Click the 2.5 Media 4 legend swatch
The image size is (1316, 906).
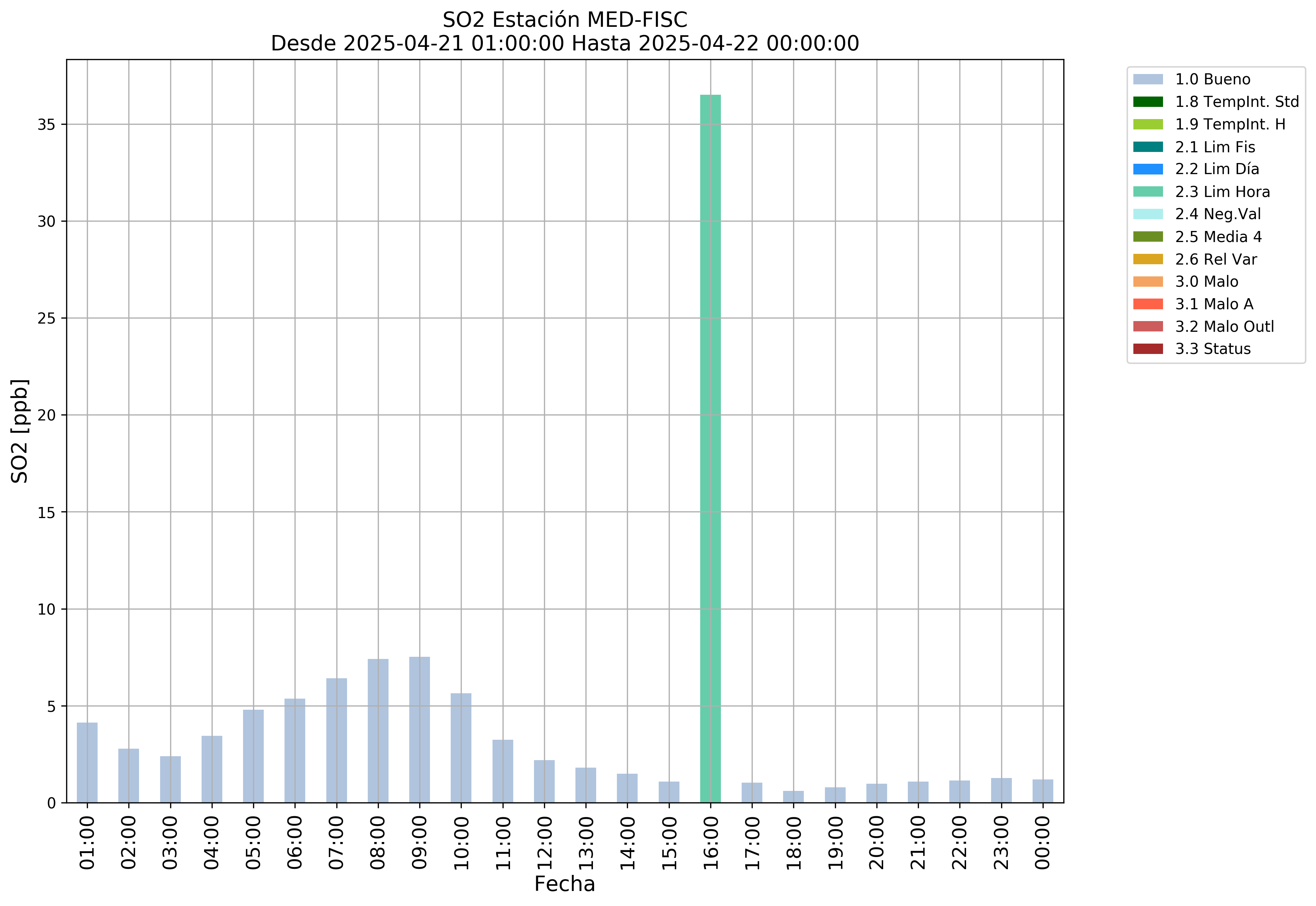pos(1147,237)
